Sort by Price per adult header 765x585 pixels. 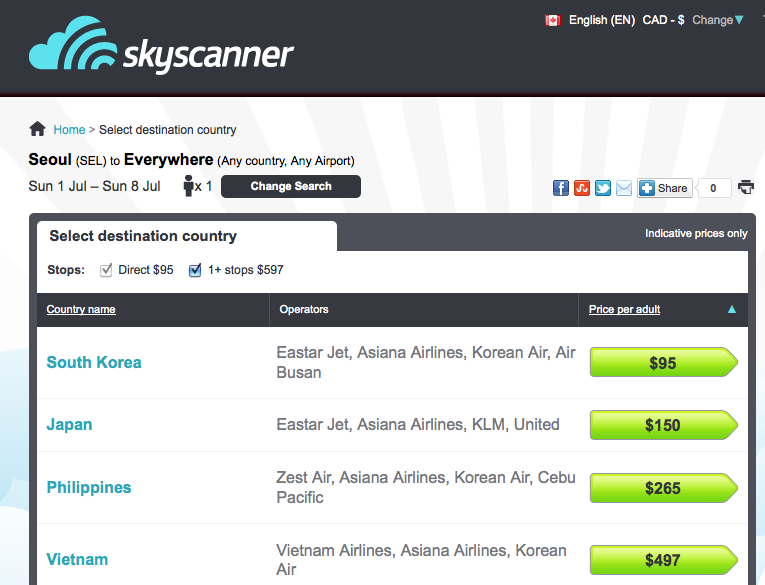point(624,309)
